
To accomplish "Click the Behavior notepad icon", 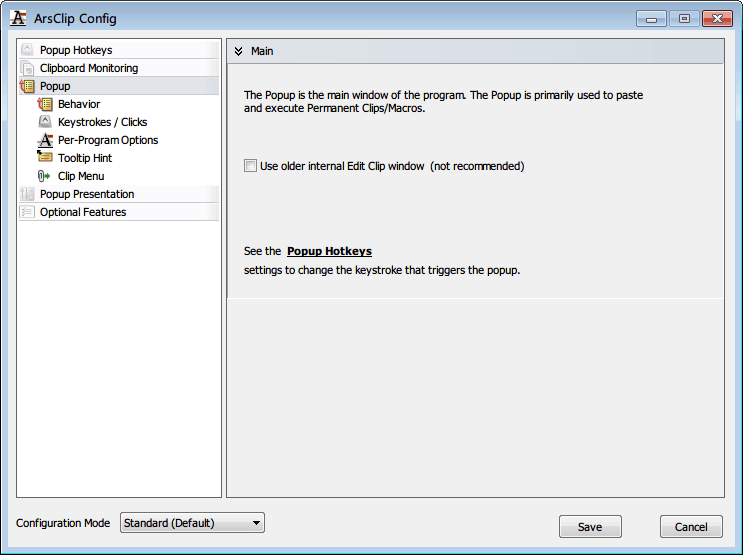I will pyautogui.click(x=45, y=104).
